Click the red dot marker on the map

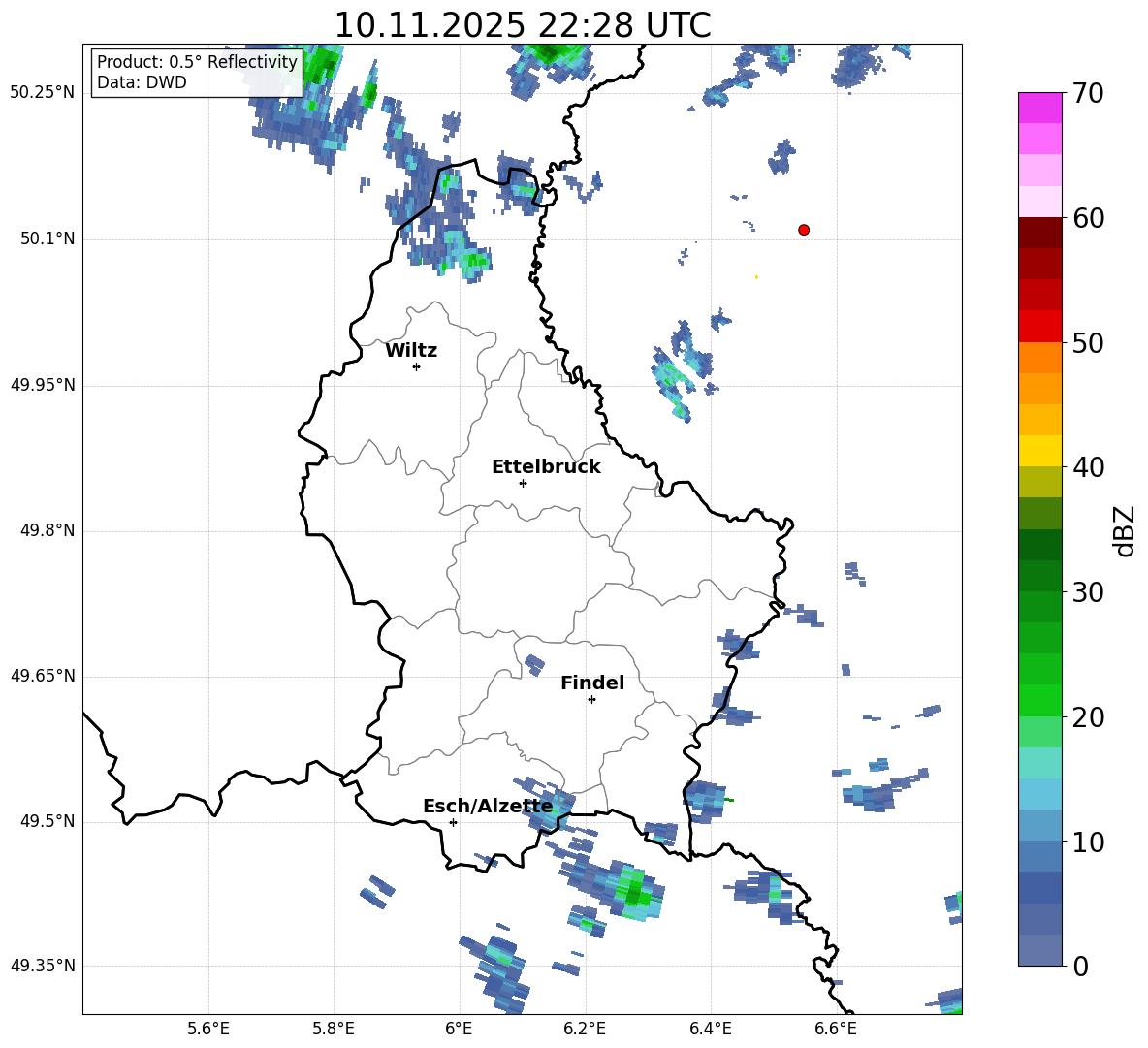804,230
